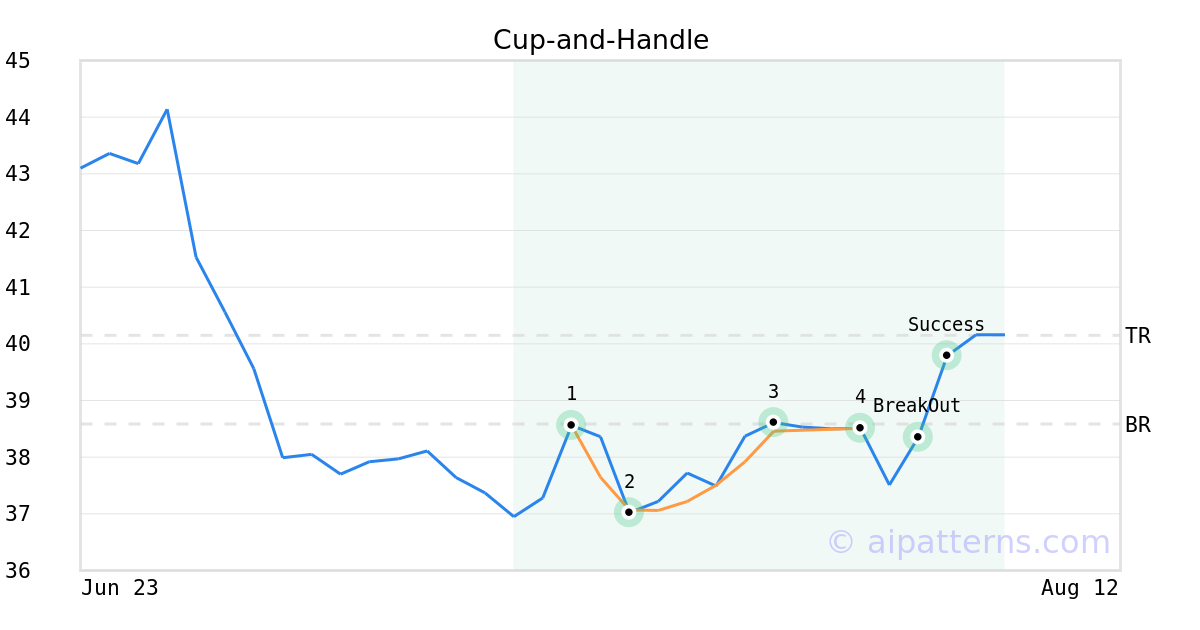Click the BreakOut point marker
Image resolution: width=1200 pixels, height=630 pixels.
[x=918, y=437]
